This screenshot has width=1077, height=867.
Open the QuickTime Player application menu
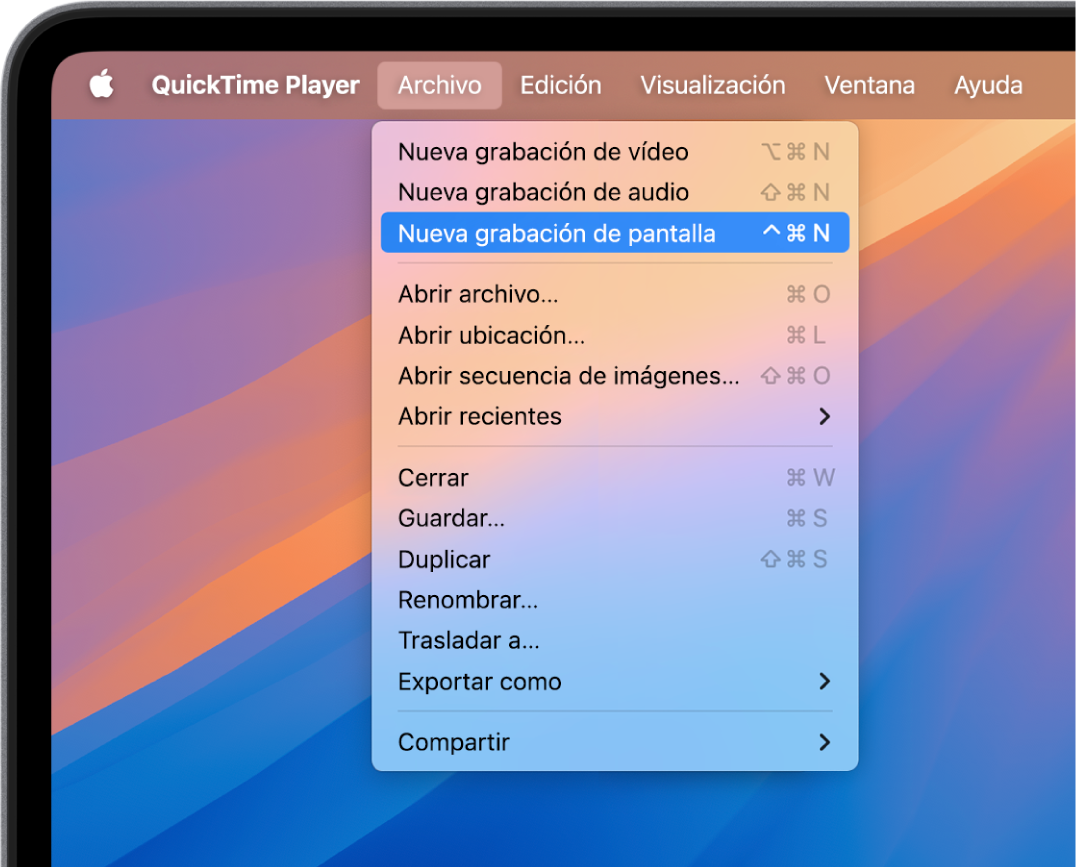click(x=255, y=85)
